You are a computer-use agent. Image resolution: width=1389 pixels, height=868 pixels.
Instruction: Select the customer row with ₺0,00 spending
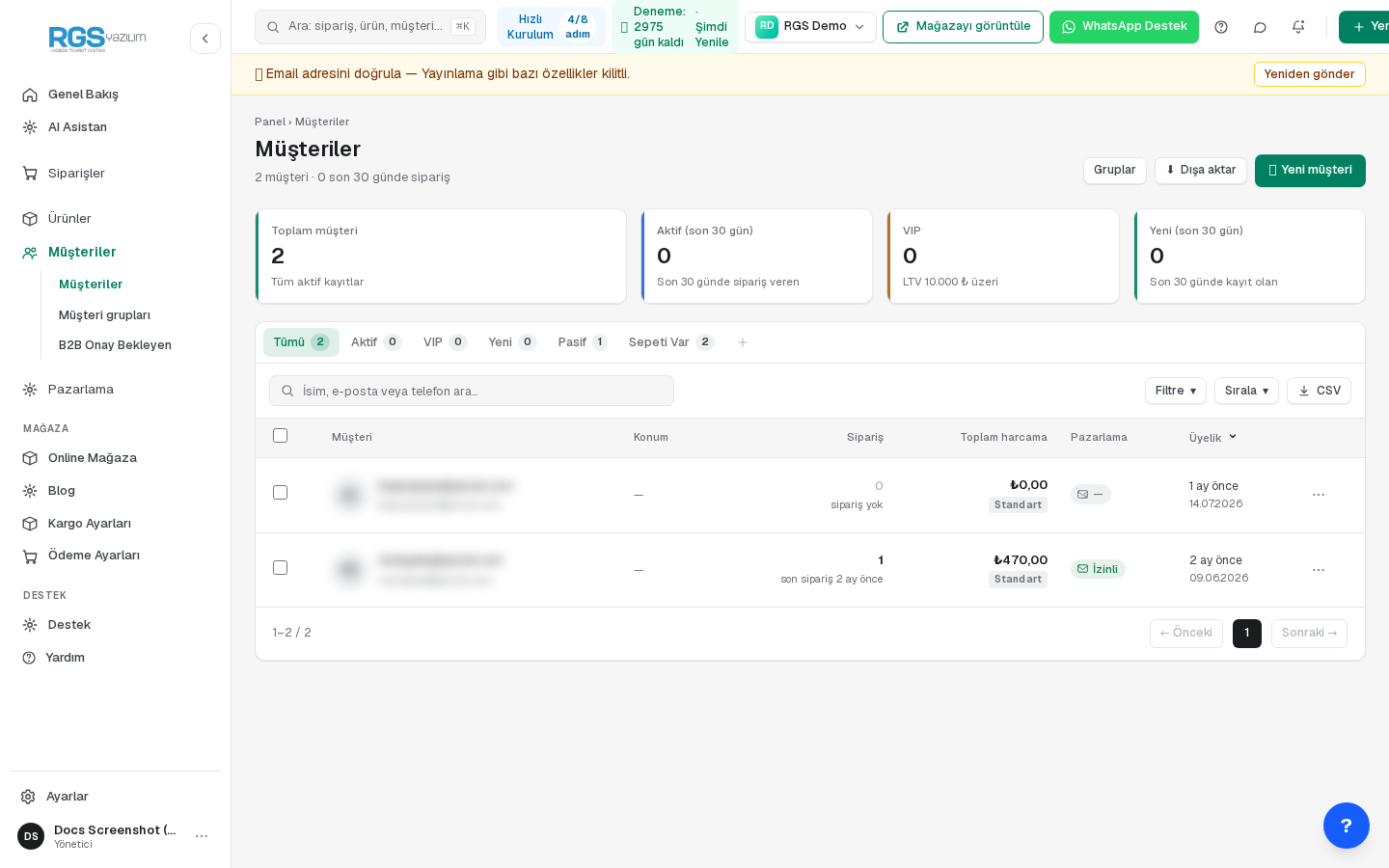[281, 493]
